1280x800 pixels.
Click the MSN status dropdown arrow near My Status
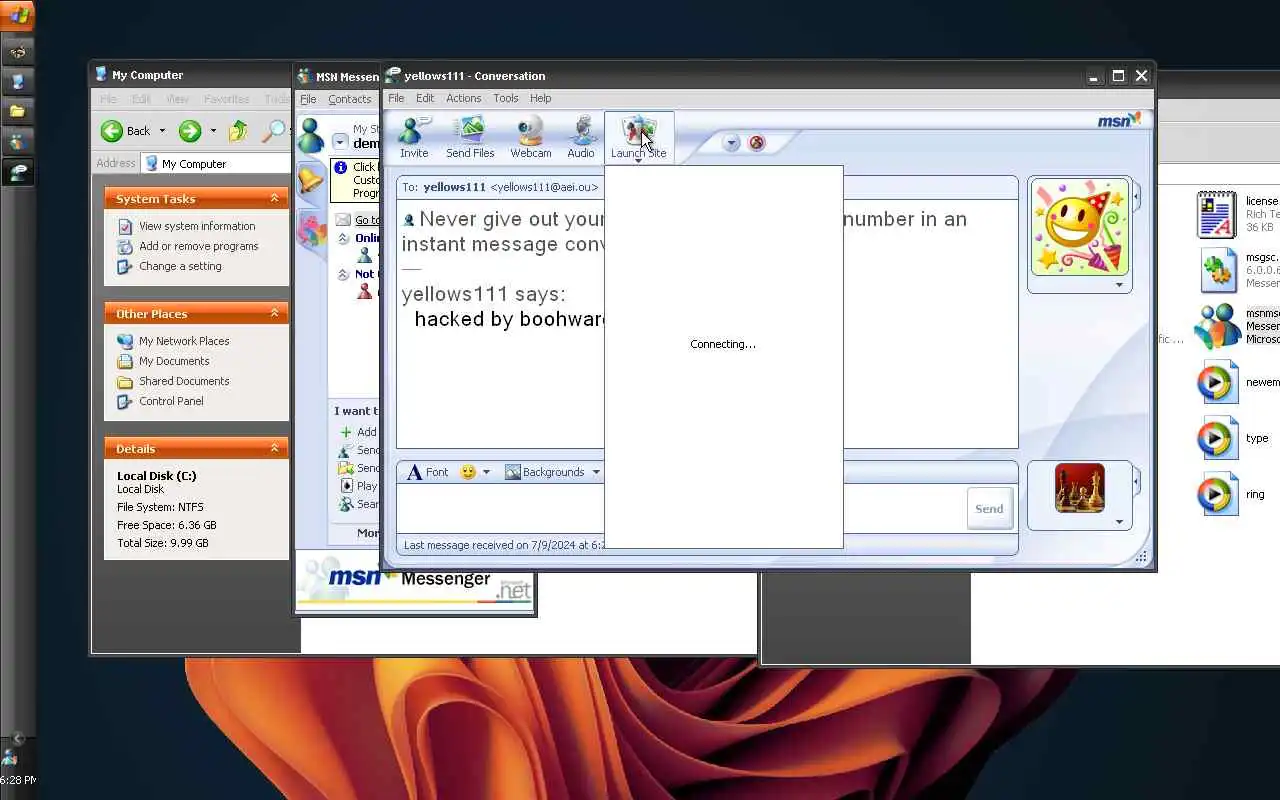click(x=341, y=143)
